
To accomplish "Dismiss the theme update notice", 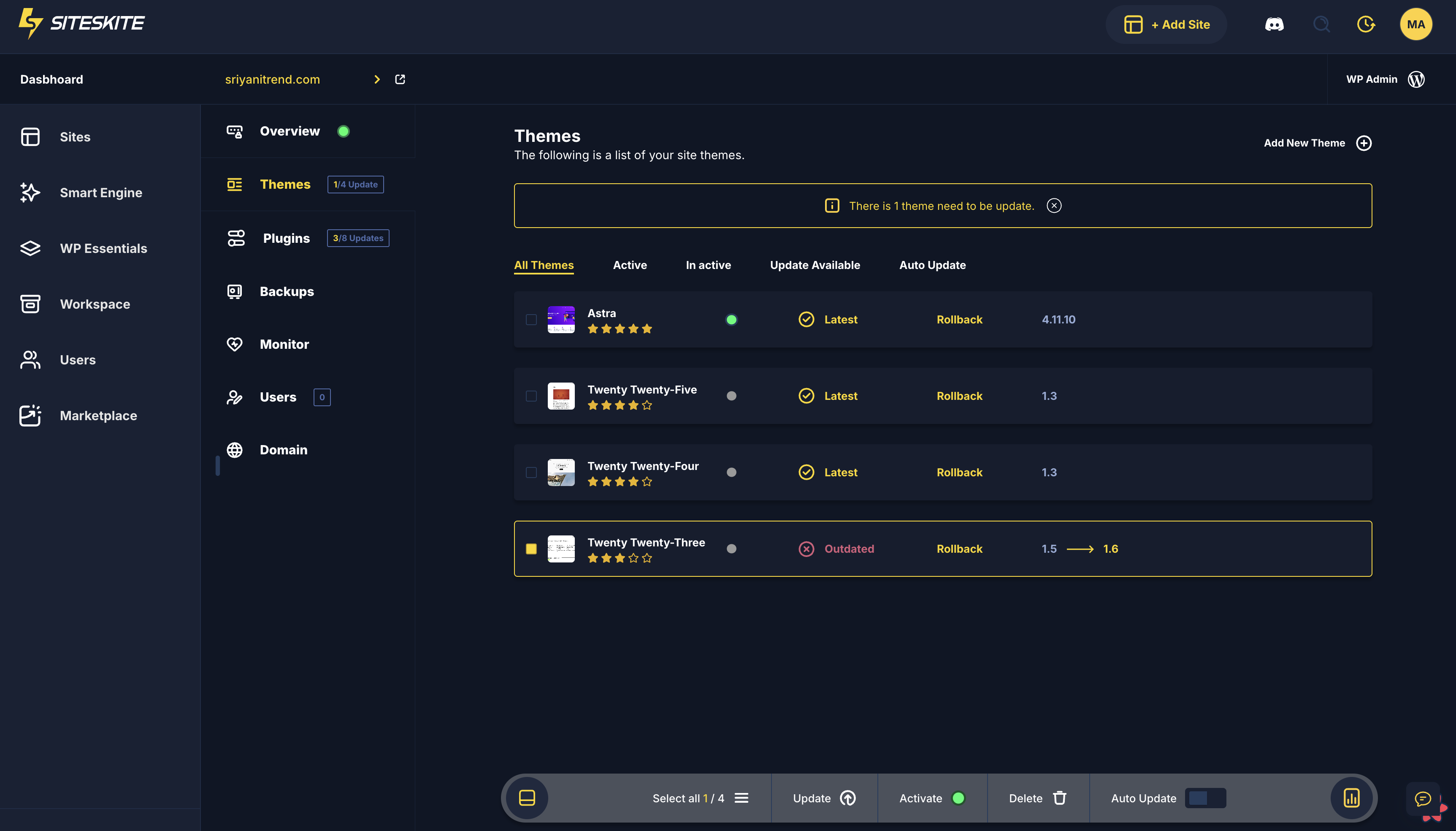I will [x=1054, y=206].
